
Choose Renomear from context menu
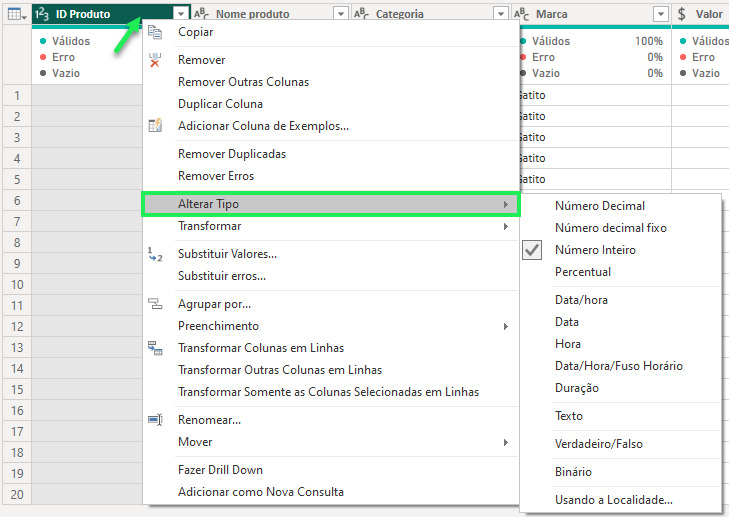[209, 420]
